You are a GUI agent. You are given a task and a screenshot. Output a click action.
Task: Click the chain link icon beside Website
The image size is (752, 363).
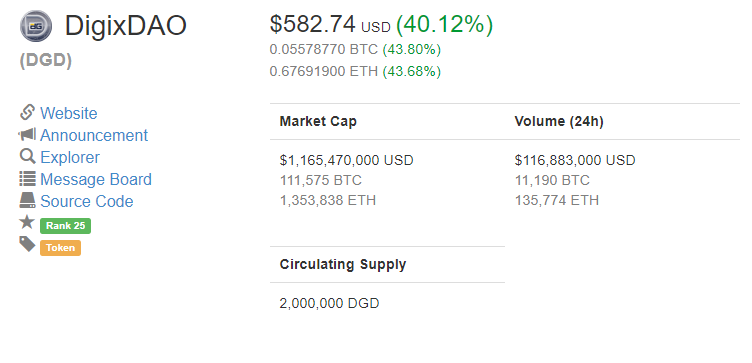(x=27, y=112)
